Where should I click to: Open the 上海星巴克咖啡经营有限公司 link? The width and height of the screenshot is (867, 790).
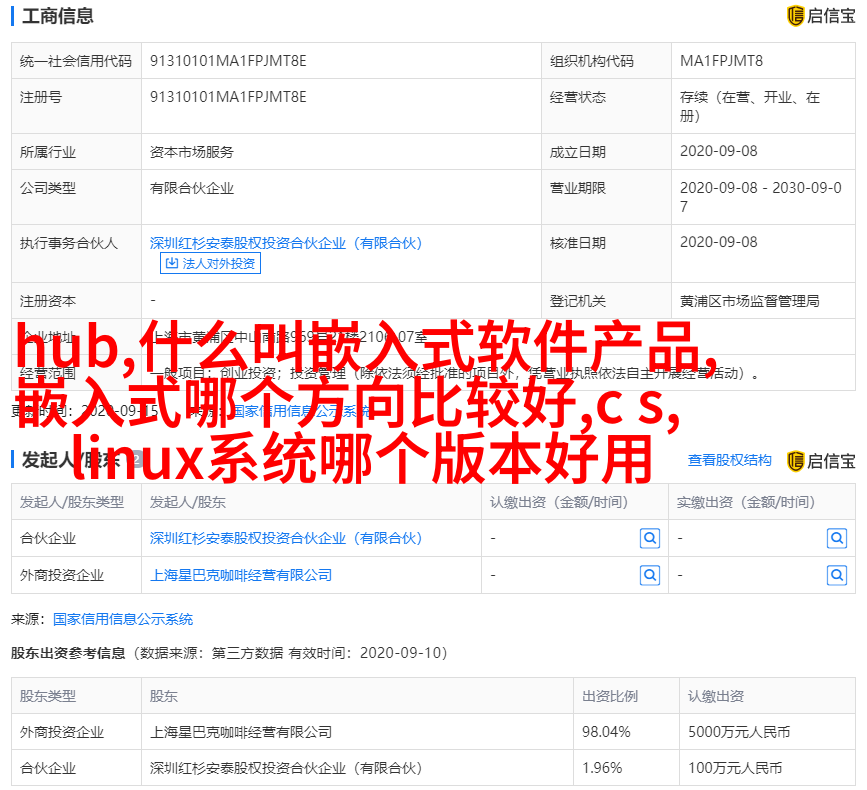pyautogui.click(x=241, y=576)
